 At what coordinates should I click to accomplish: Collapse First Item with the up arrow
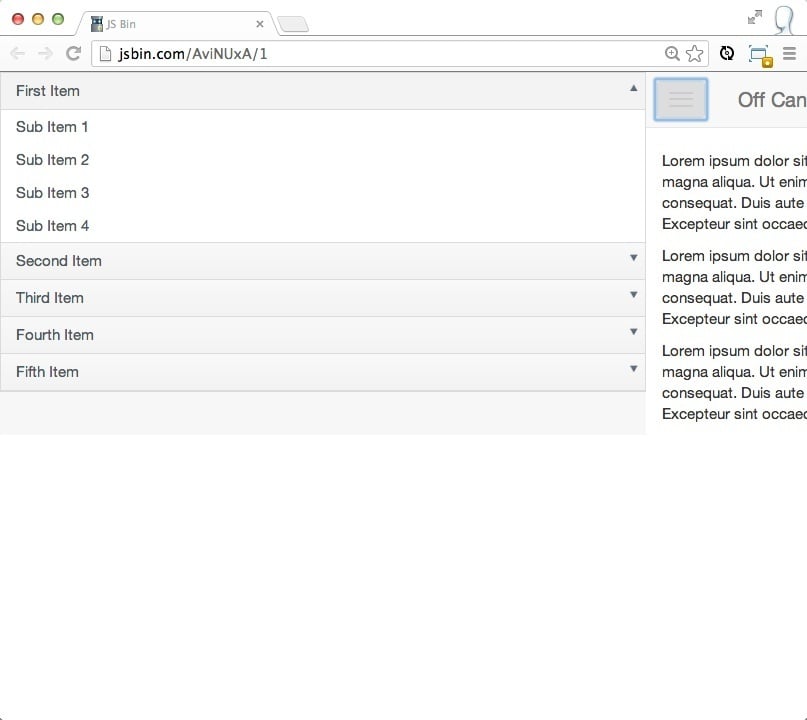634,88
